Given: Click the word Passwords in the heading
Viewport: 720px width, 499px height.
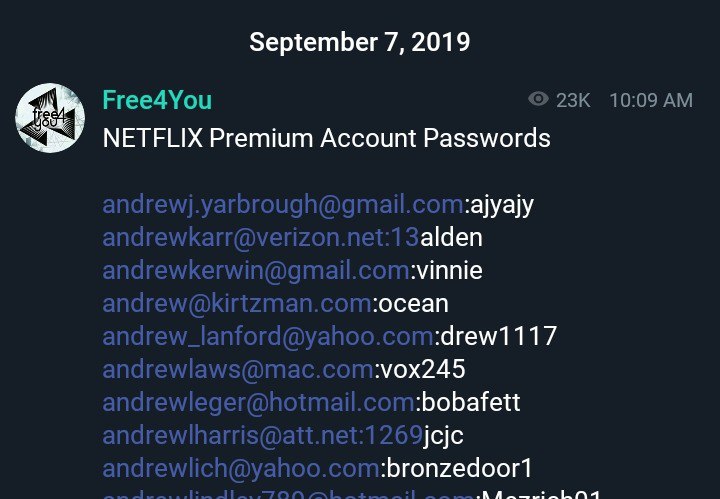Looking at the screenshot, I should pyautogui.click(x=487, y=138).
